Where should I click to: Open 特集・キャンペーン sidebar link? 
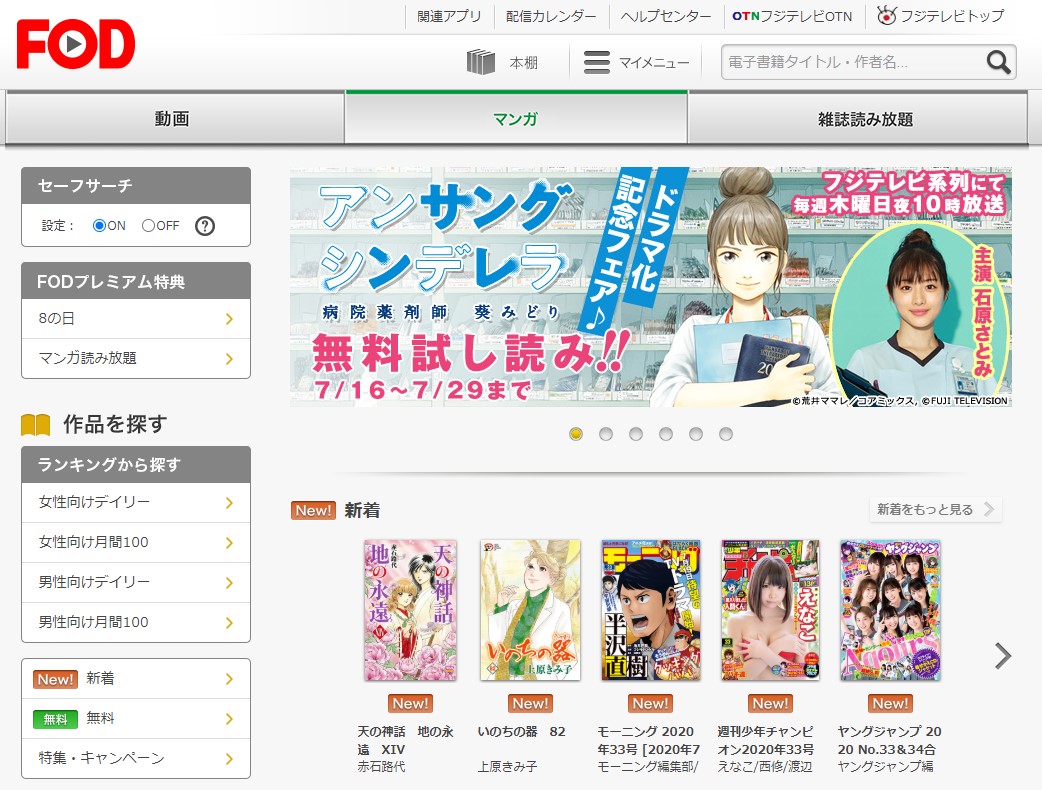click(136, 759)
